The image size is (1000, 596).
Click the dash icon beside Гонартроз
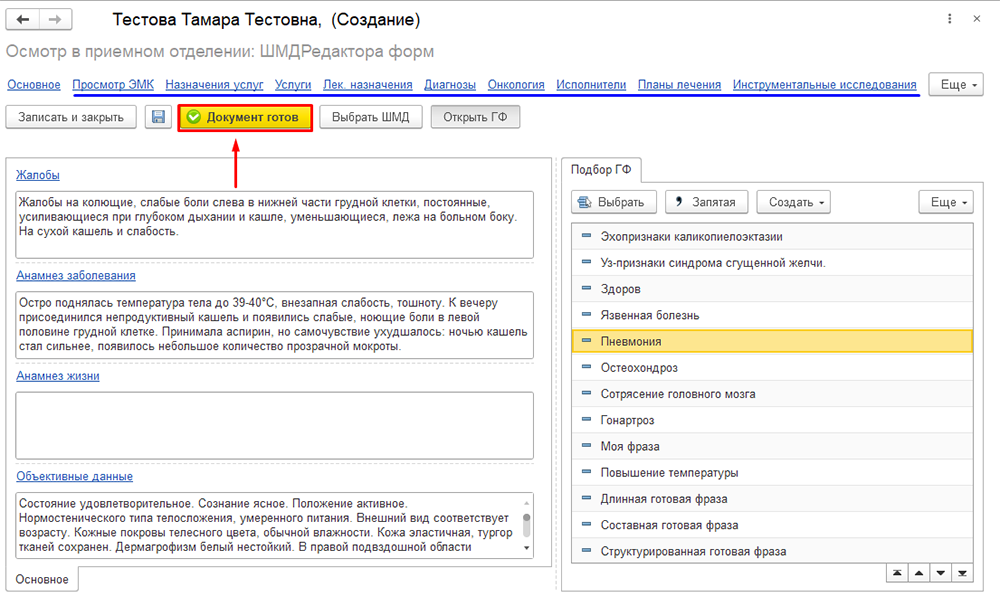pyautogui.click(x=586, y=419)
